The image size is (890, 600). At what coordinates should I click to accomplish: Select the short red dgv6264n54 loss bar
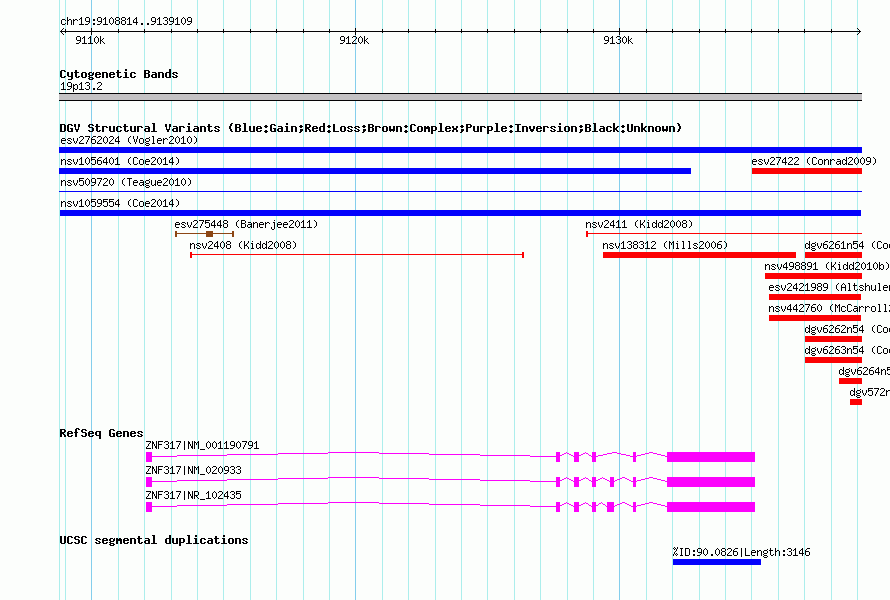pos(850,381)
